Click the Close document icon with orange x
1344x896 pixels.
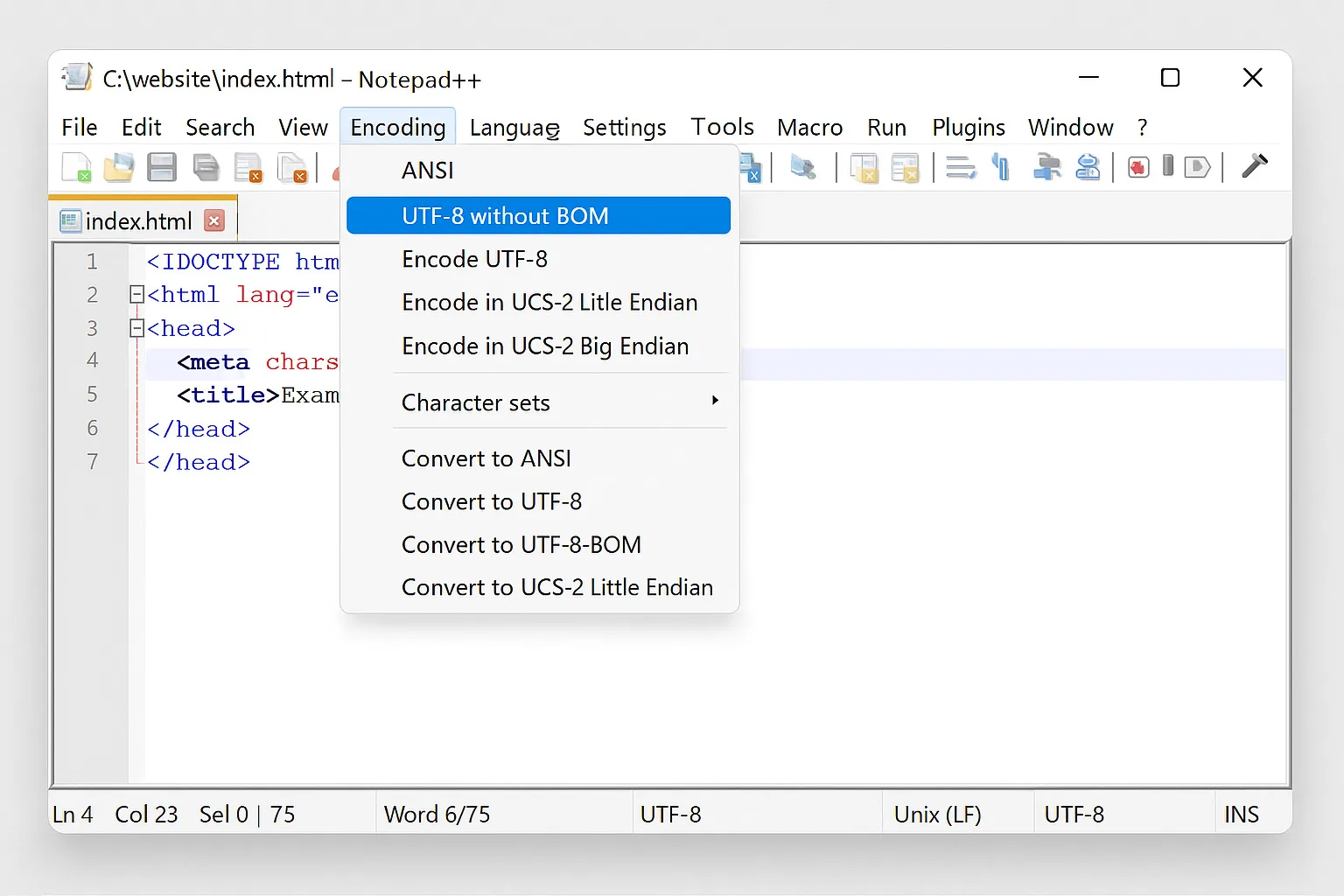pos(248,167)
